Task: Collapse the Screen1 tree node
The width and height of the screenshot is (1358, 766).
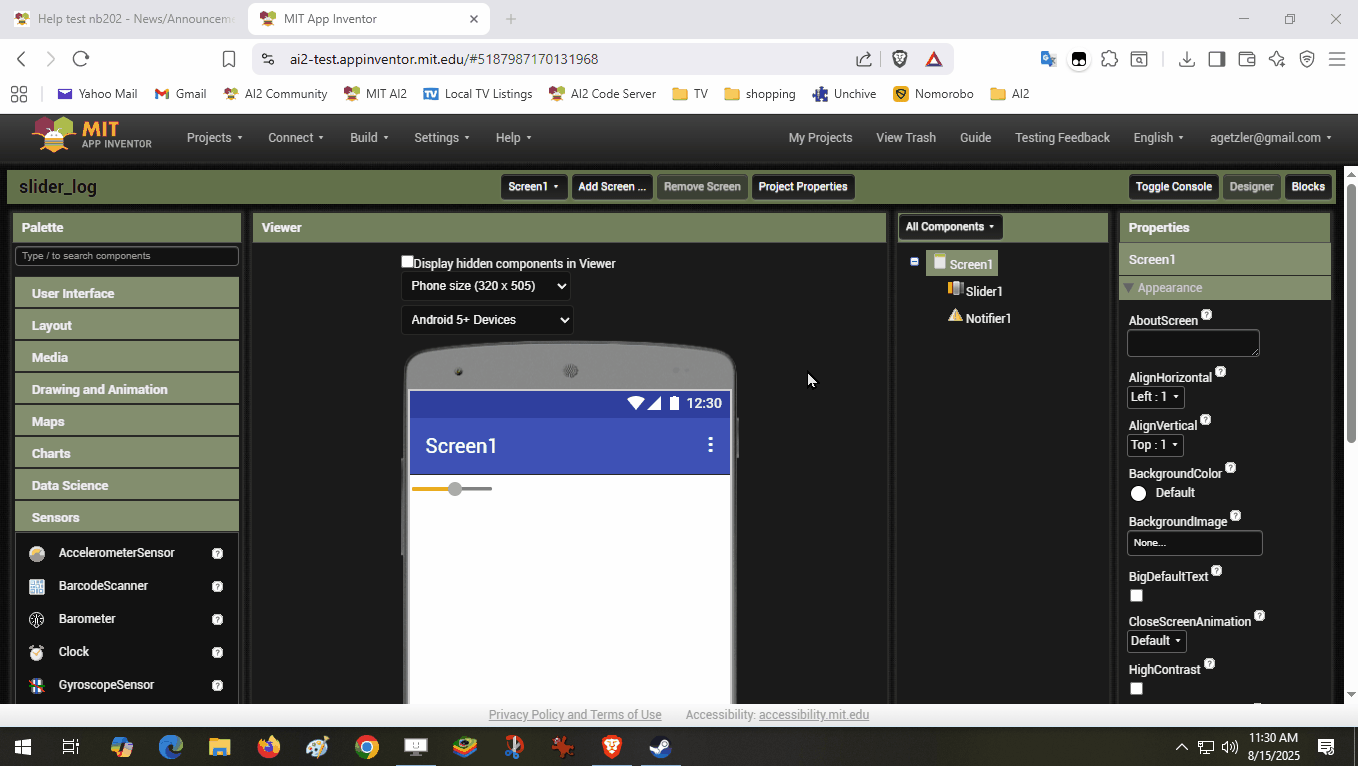Action: 914,262
